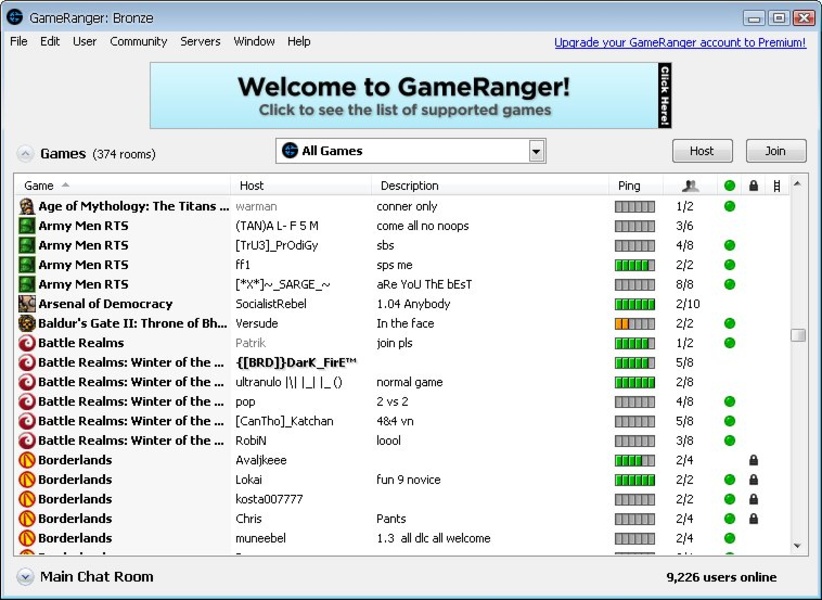Expand the Main Chat Room section
The image size is (822, 600).
(24, 577)
